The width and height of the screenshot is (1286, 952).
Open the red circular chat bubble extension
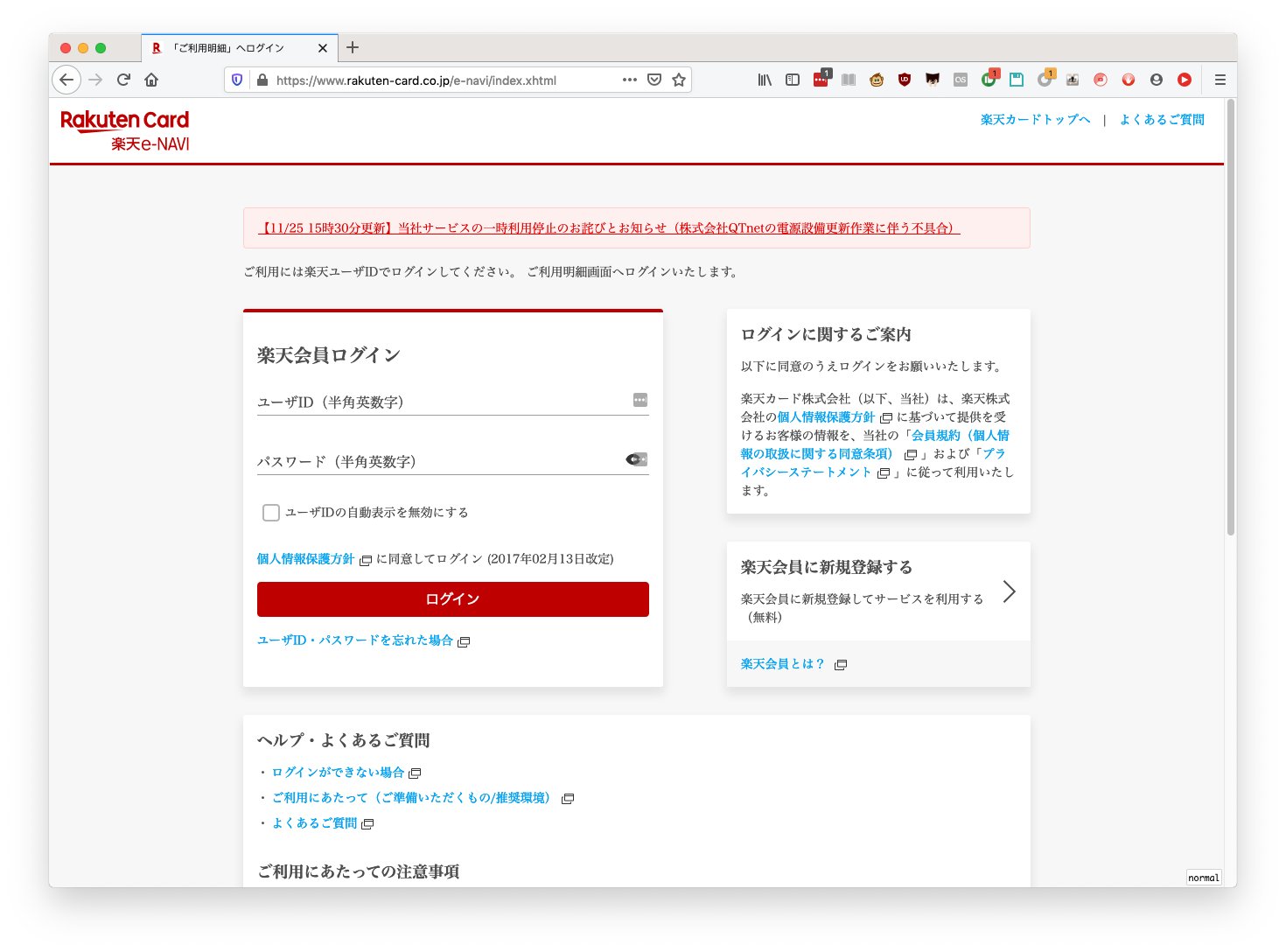[1101, 80]
